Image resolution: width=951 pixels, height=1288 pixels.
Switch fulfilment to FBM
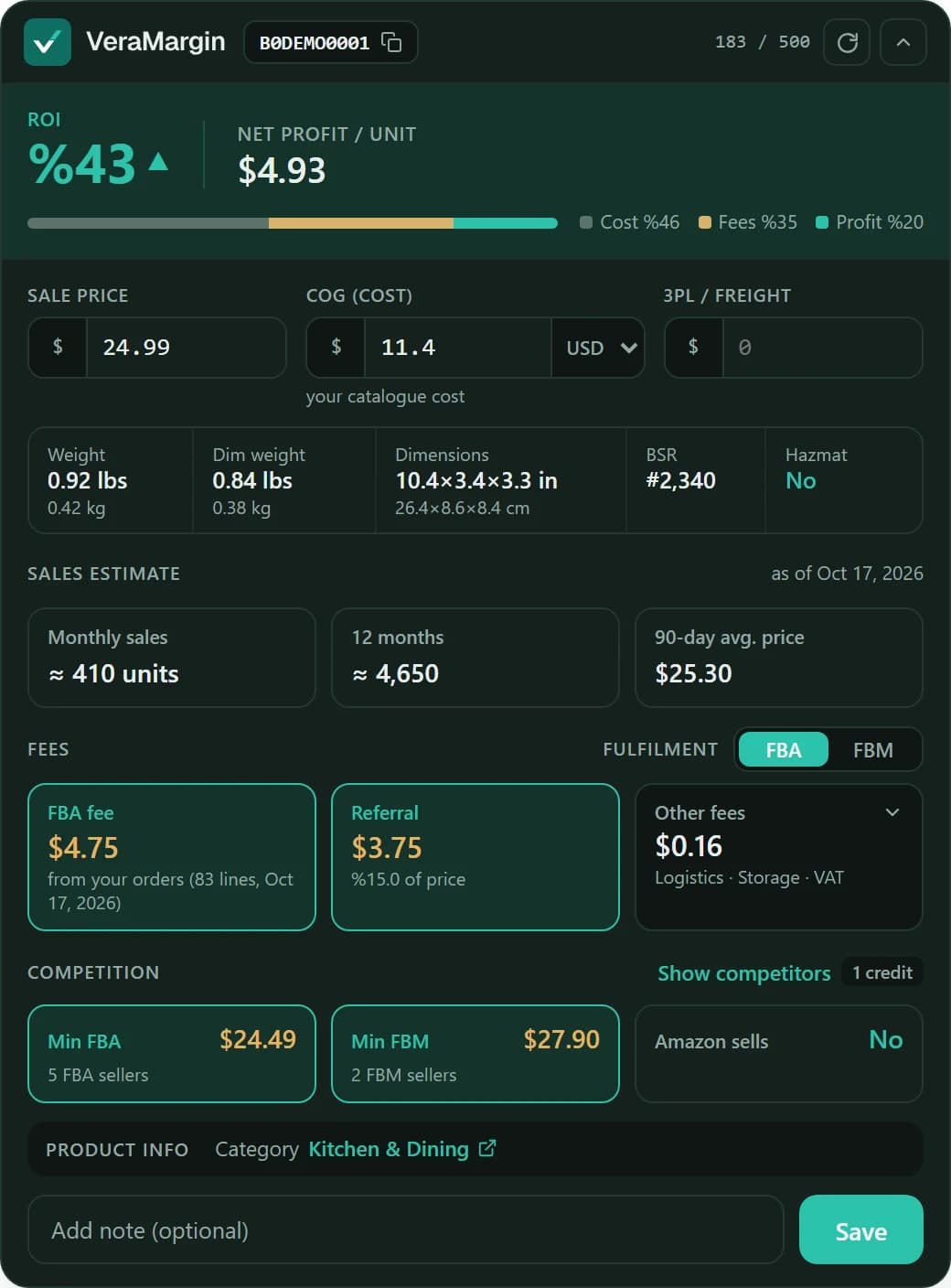coord(872,750)
